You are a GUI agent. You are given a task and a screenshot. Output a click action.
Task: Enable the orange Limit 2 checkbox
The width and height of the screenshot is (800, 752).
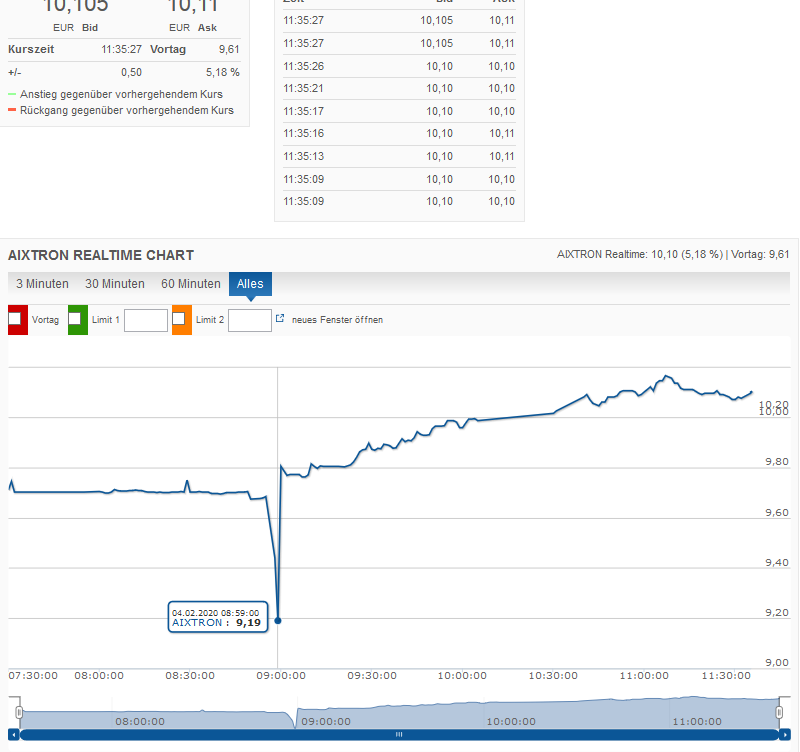point(179,319)
